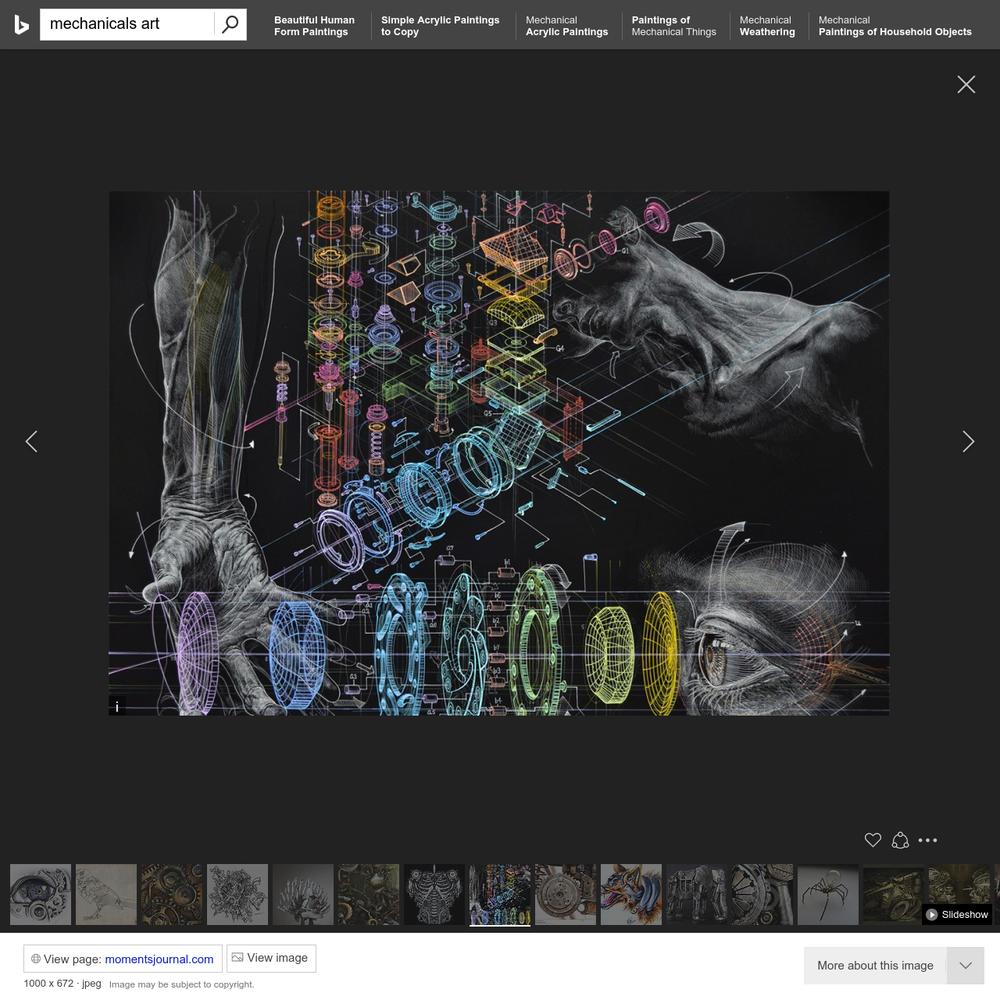Open the dark olive machinery thumbnail after the spider

coord(894,894)
